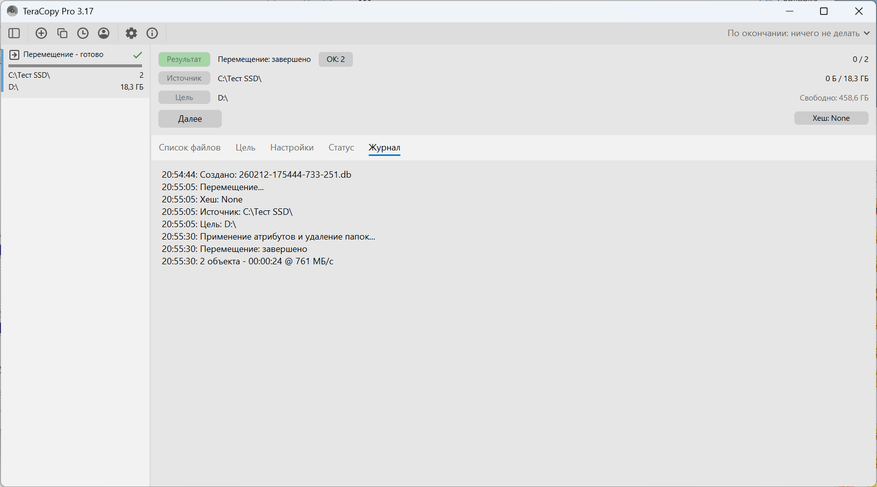Viewport: 877px width, 487px height.
Task: Add a new transfer with plus icon
Action: (41, 34)
